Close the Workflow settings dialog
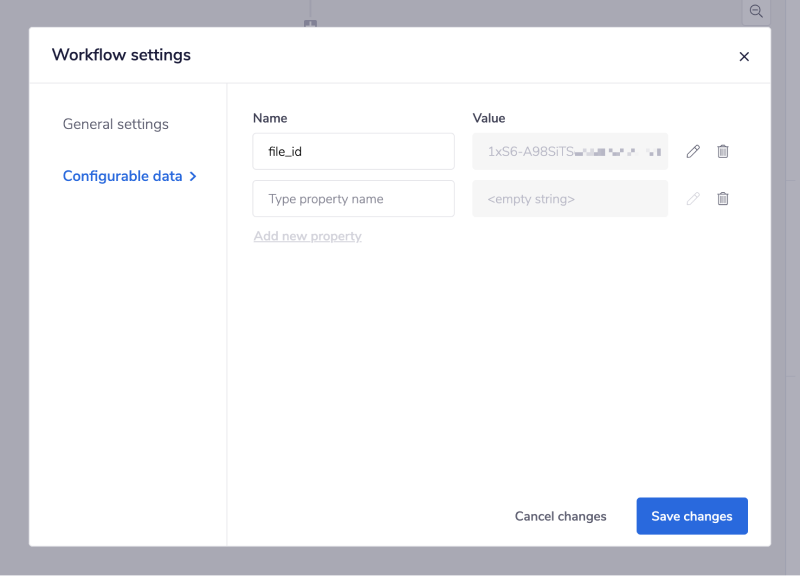 pyautogui.click(x=744, y=57)
